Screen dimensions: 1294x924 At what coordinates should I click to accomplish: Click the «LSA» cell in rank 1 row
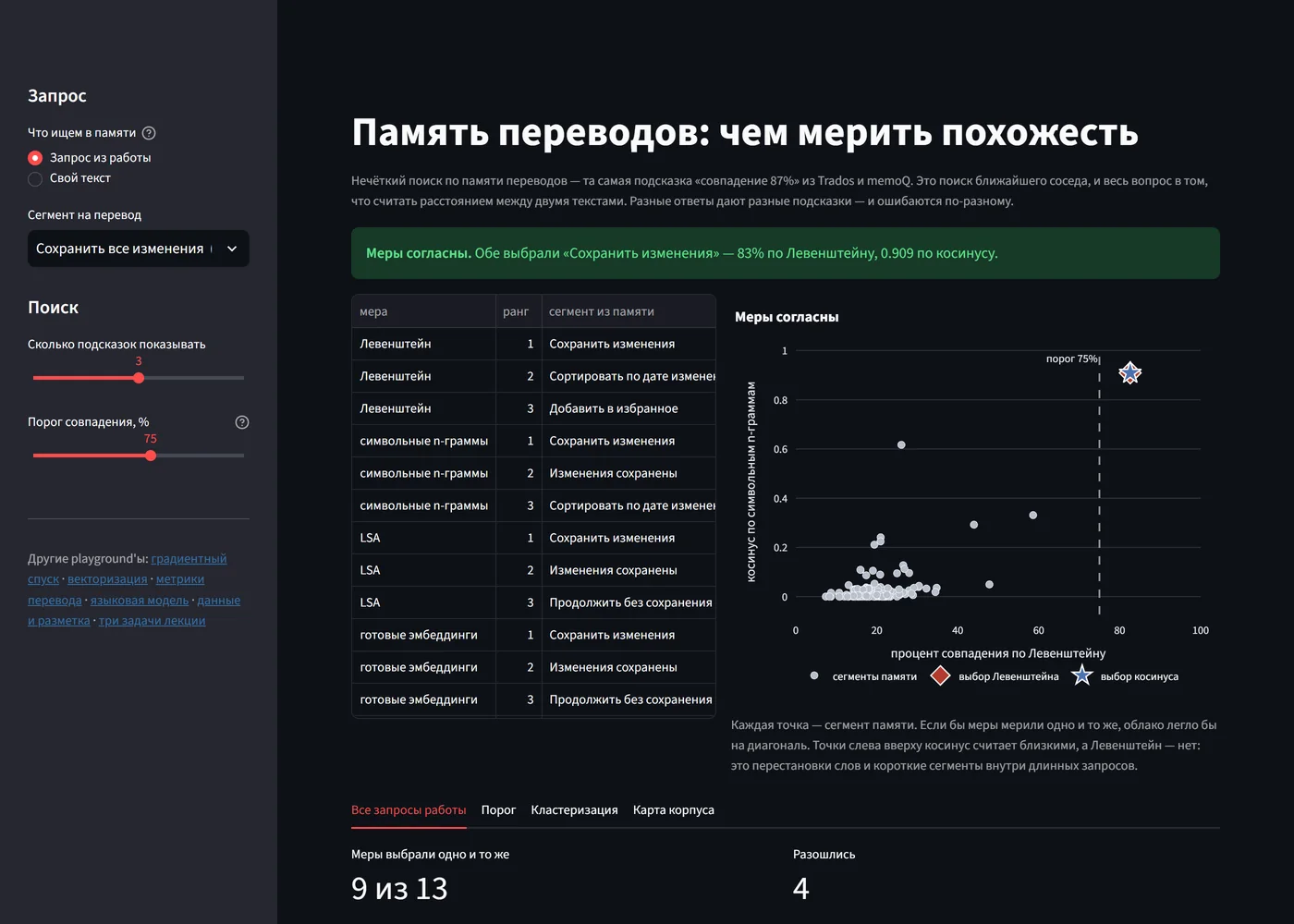[x=423, y=538]
